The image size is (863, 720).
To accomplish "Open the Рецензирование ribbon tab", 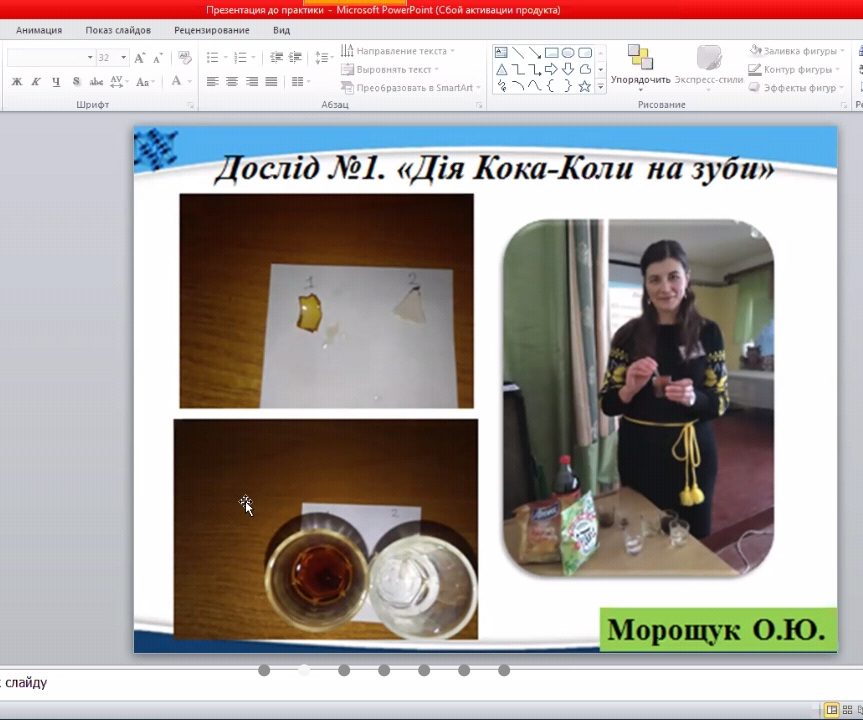I will click(211, 30).
